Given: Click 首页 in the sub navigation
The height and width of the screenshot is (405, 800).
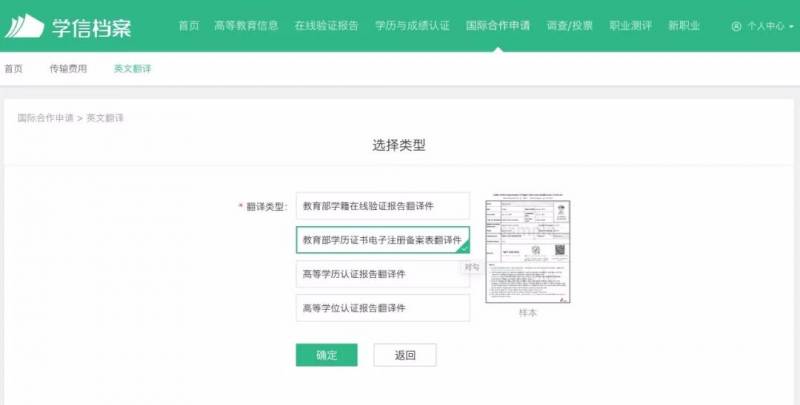Looking at the screenshot, I should coord(13,69).
